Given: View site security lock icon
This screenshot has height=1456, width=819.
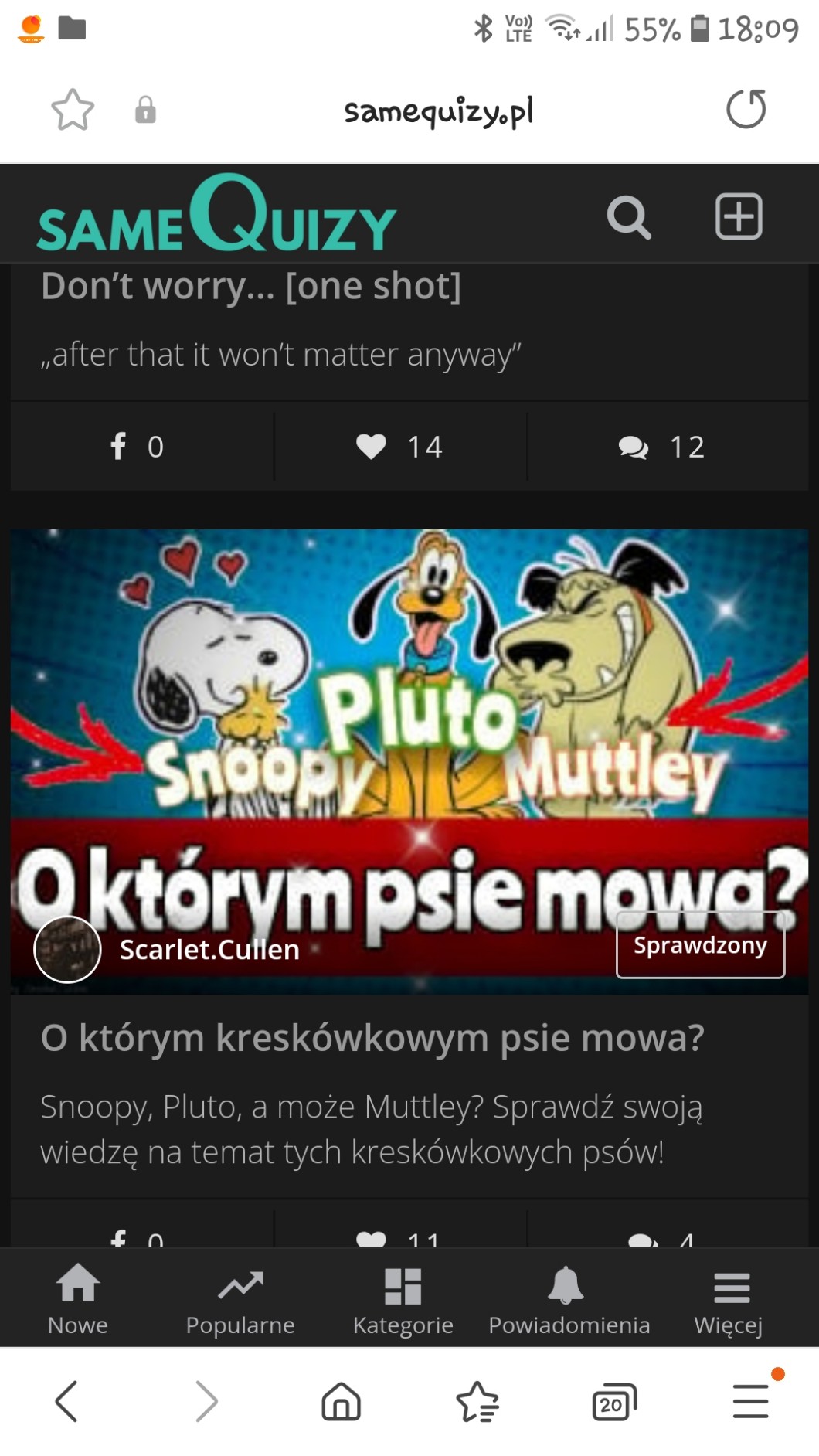Looking at the screenshot, I should 145,110.
